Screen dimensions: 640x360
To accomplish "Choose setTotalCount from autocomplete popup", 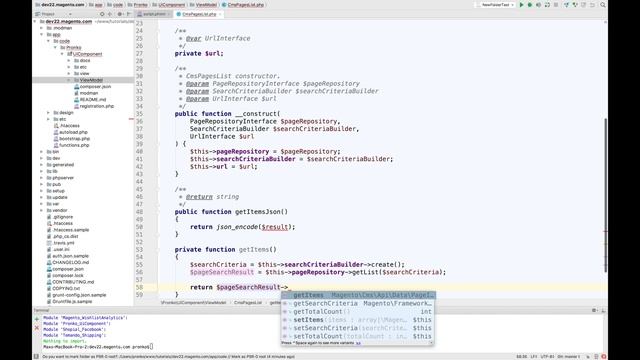I will pyautogui.click(x=358, y=336).
